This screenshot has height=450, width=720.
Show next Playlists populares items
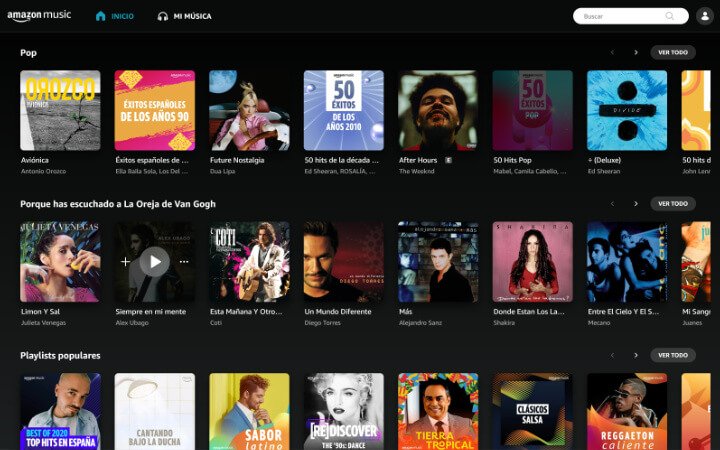coord(636,355)
